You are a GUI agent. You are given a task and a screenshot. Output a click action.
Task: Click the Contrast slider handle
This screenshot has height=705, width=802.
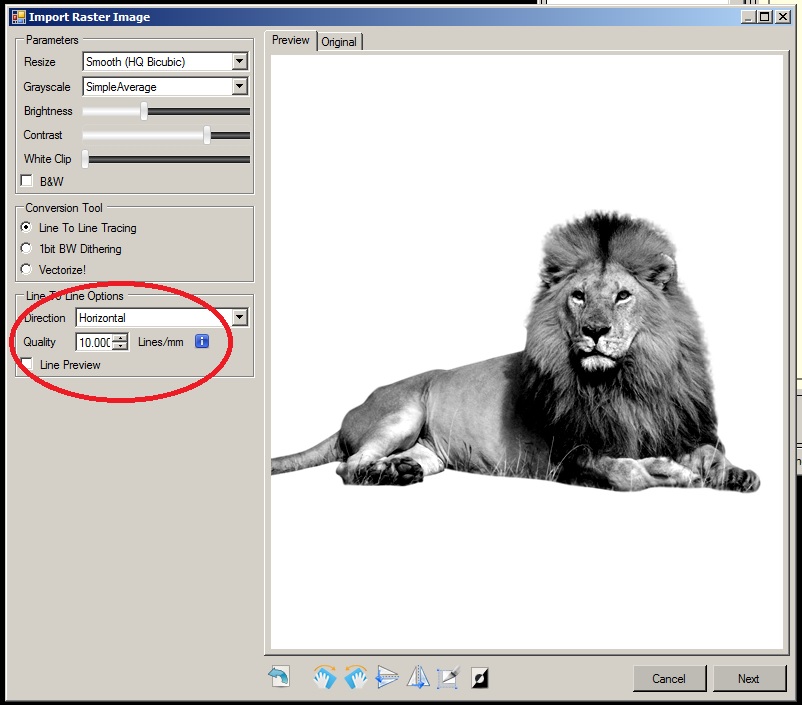(x=207, y=135)
